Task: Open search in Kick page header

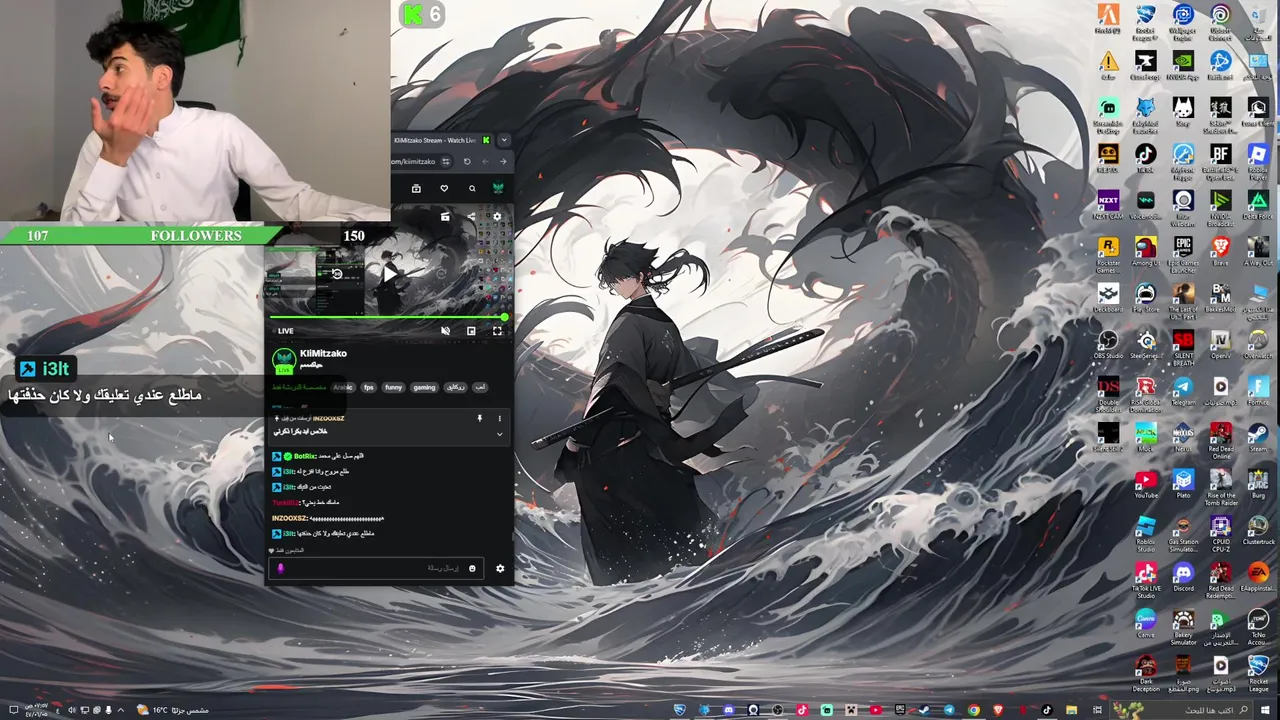Action: [x=472, y=188]
